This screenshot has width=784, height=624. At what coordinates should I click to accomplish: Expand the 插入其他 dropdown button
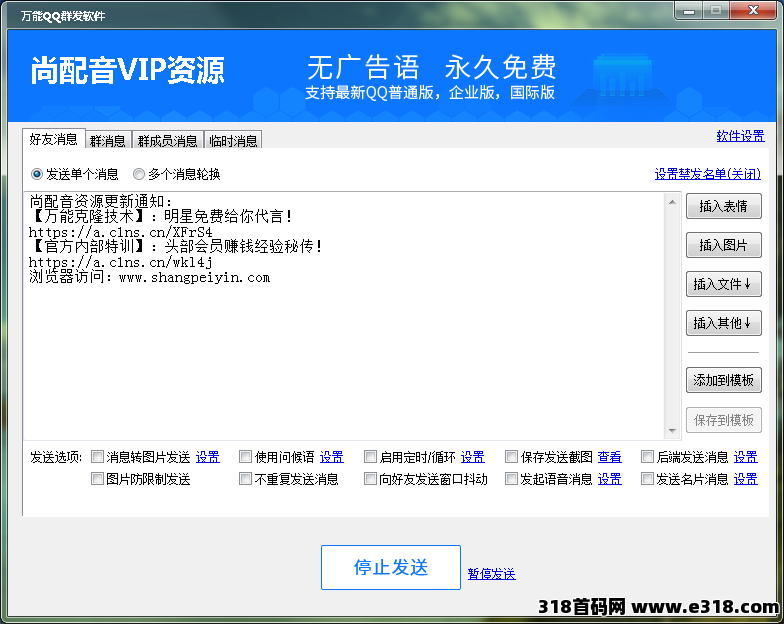coord(724,323)
